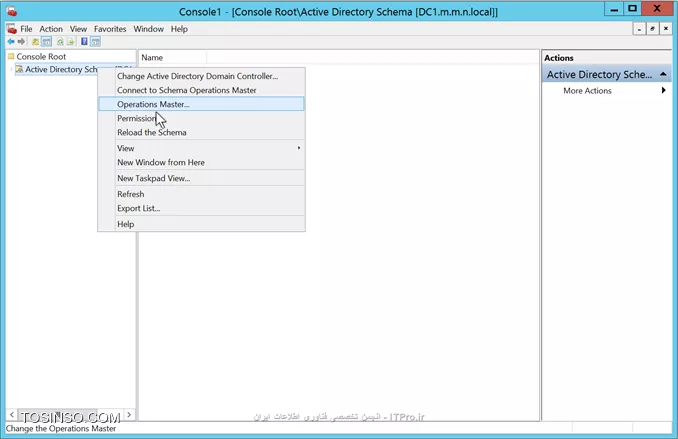
Task: Open the Favorites menu
Action: pyautogui.click(x=110, y=29)
